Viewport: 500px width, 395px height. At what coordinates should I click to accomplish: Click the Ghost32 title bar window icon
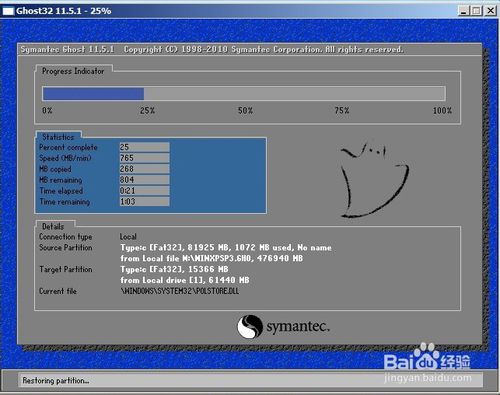click(x=8, y=11)
